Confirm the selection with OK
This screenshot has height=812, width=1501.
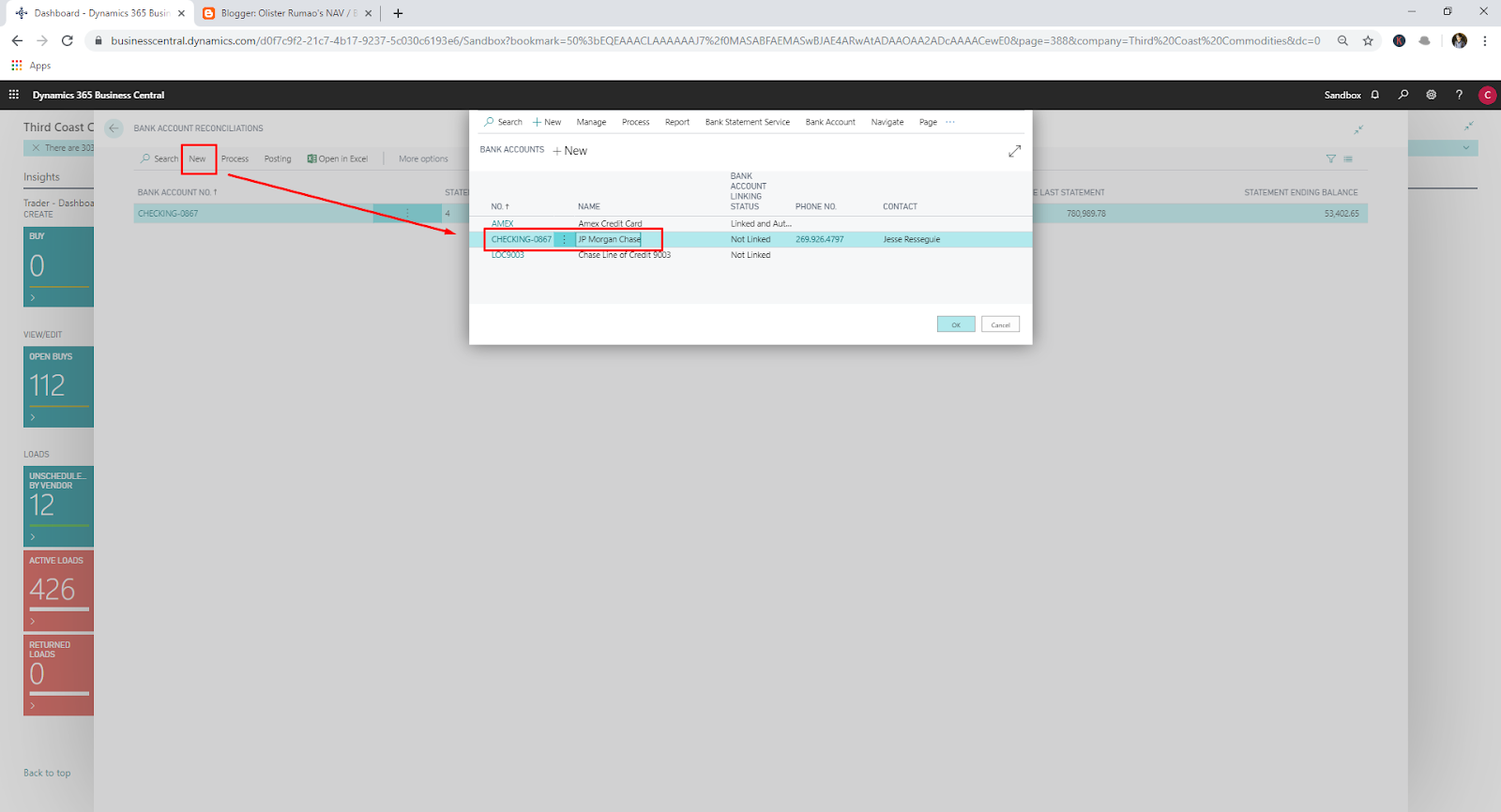click(956, 324)
